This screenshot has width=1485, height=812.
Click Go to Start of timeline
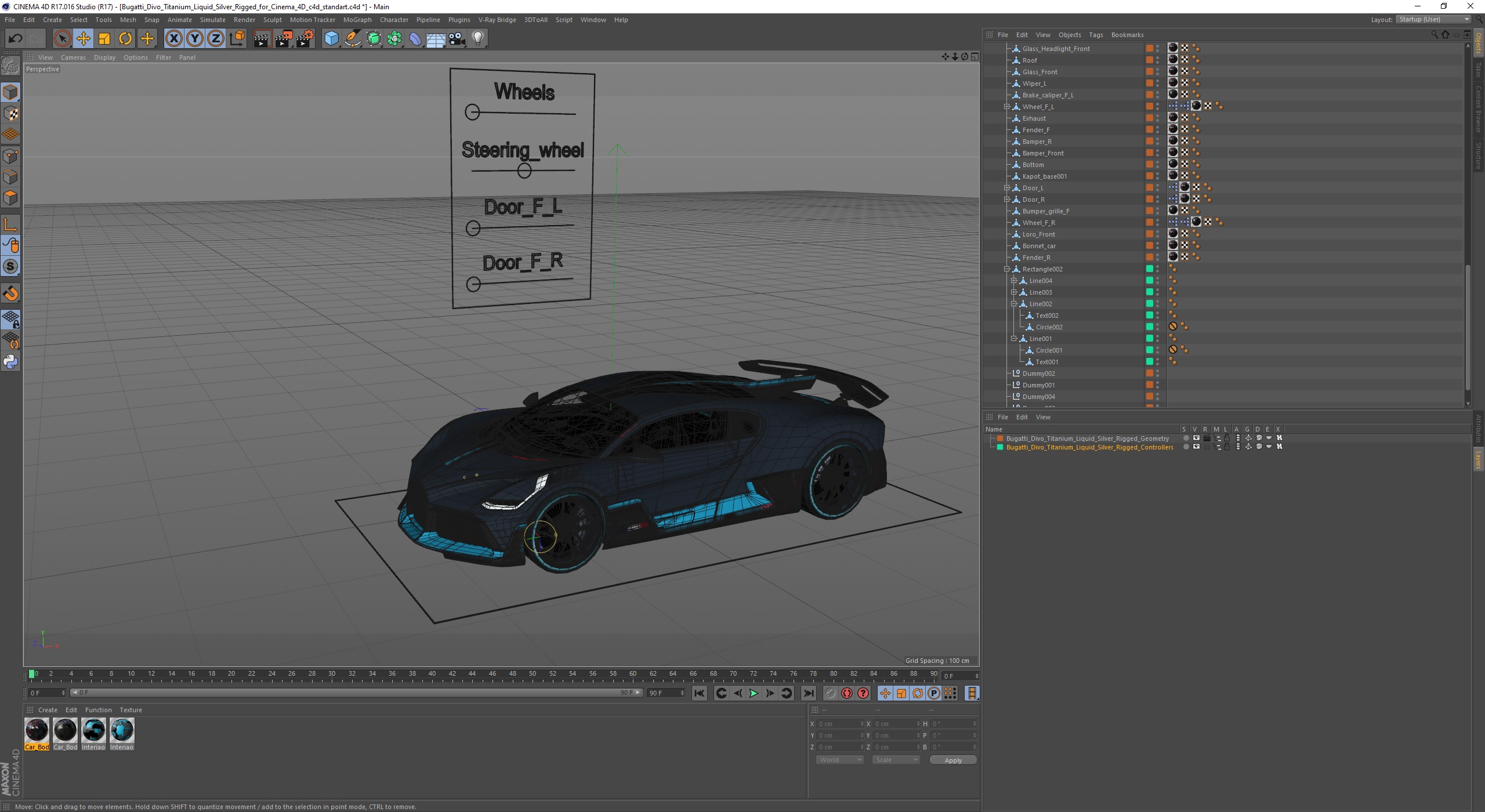click(x=700, y=693)
